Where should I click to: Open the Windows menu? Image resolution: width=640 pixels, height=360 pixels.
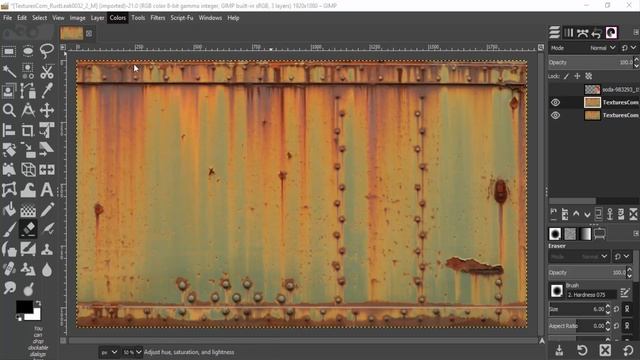(x=210, y=18)
